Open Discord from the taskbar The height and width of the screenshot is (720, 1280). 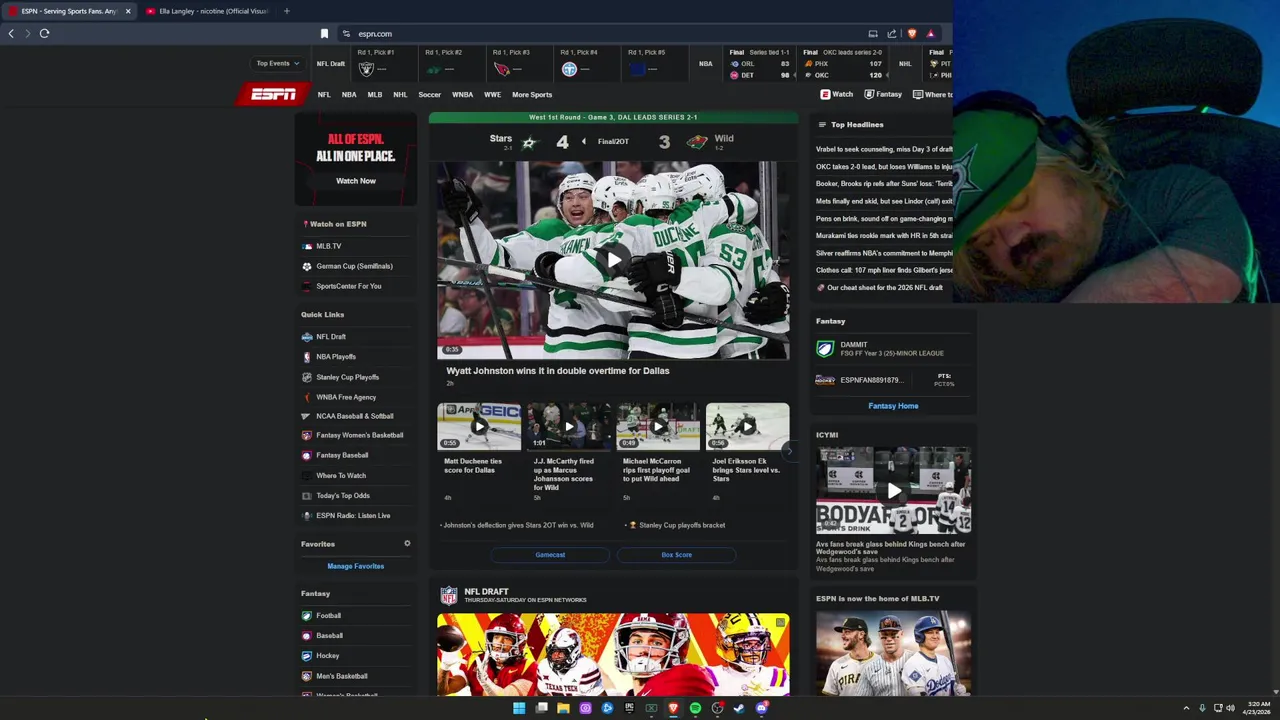click(761, 708)
